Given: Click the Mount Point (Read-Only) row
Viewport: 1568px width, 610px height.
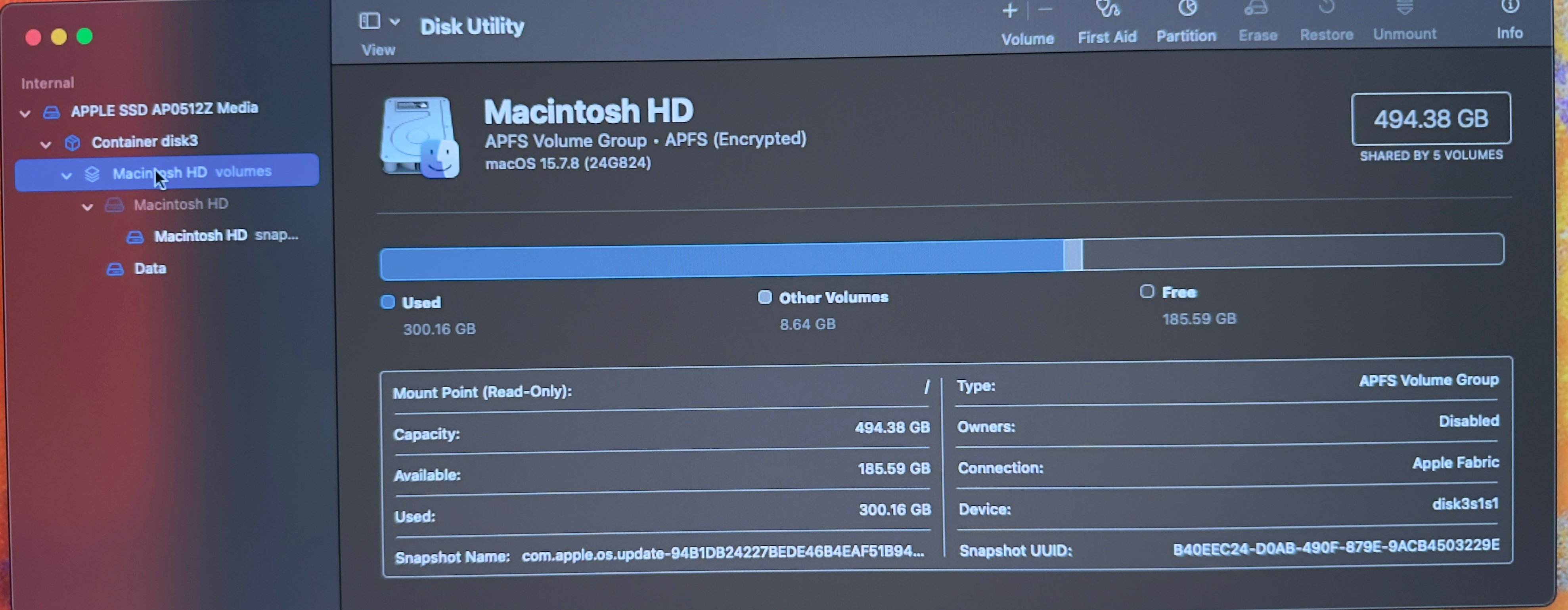Looking at the screenshot, I should (x=662, y=390).
